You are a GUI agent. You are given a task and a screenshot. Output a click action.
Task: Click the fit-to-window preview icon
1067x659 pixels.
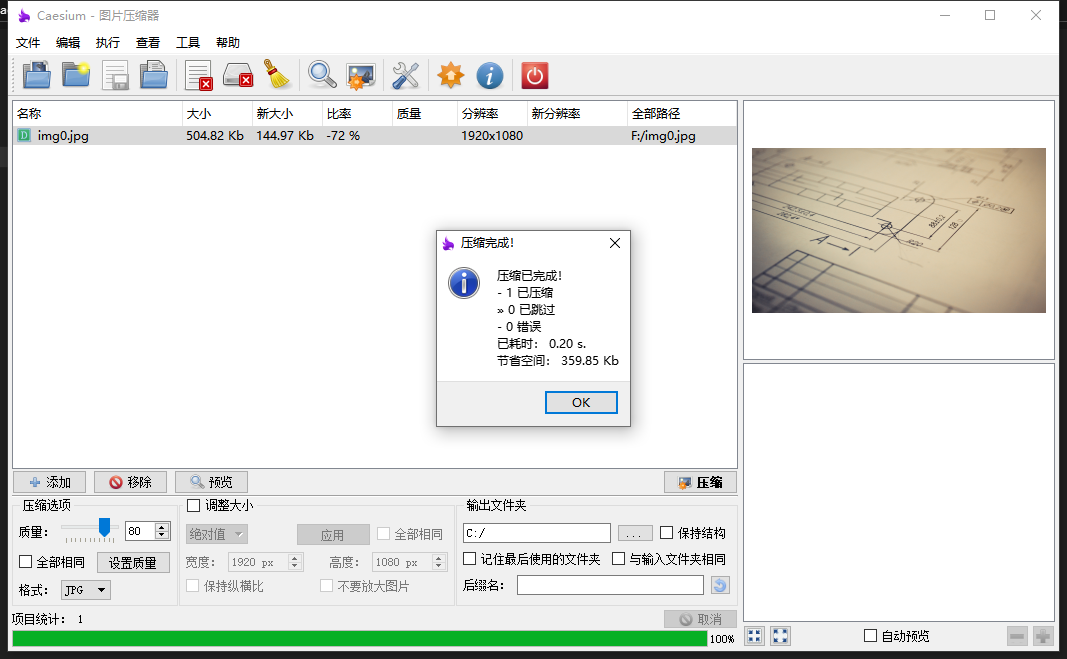[754, 636]
